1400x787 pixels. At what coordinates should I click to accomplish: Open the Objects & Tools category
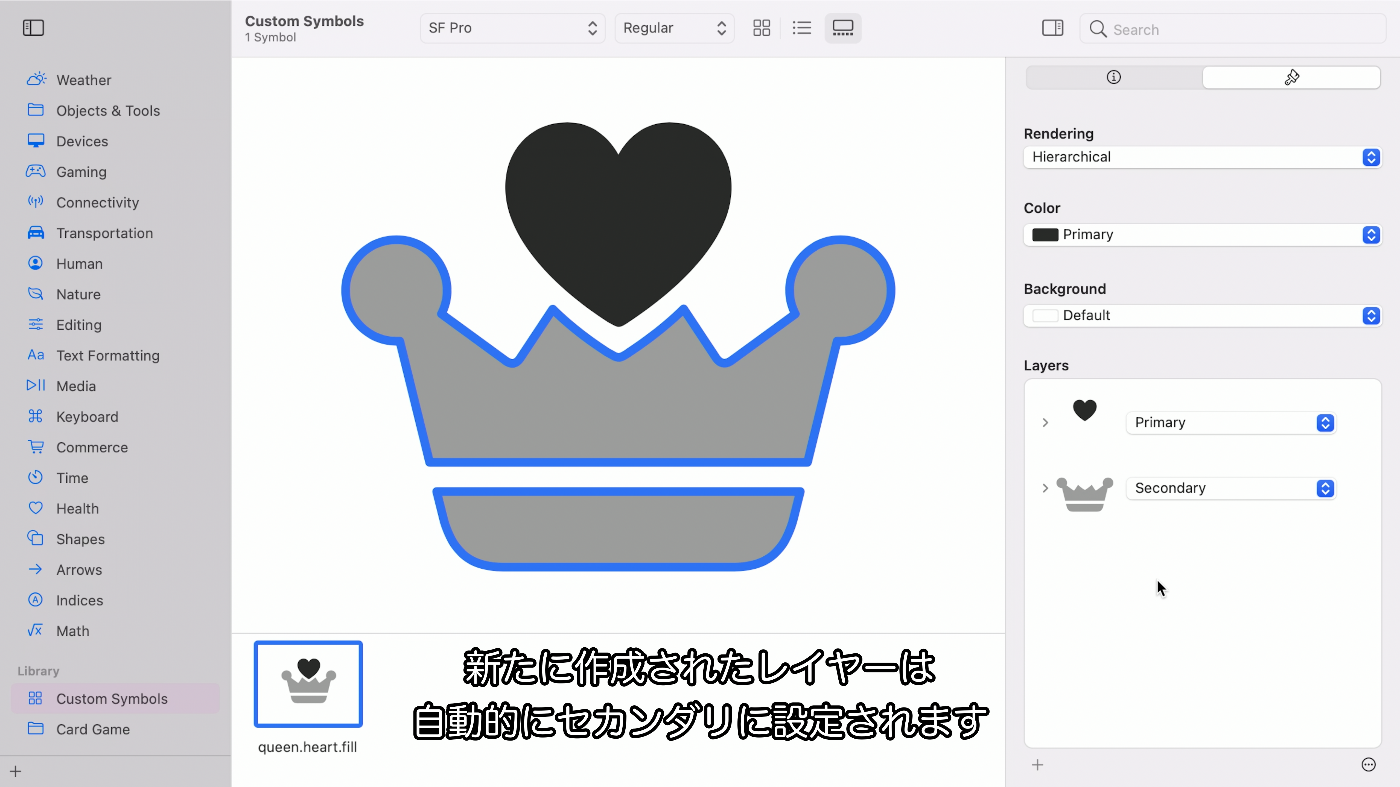pos(115,111)
